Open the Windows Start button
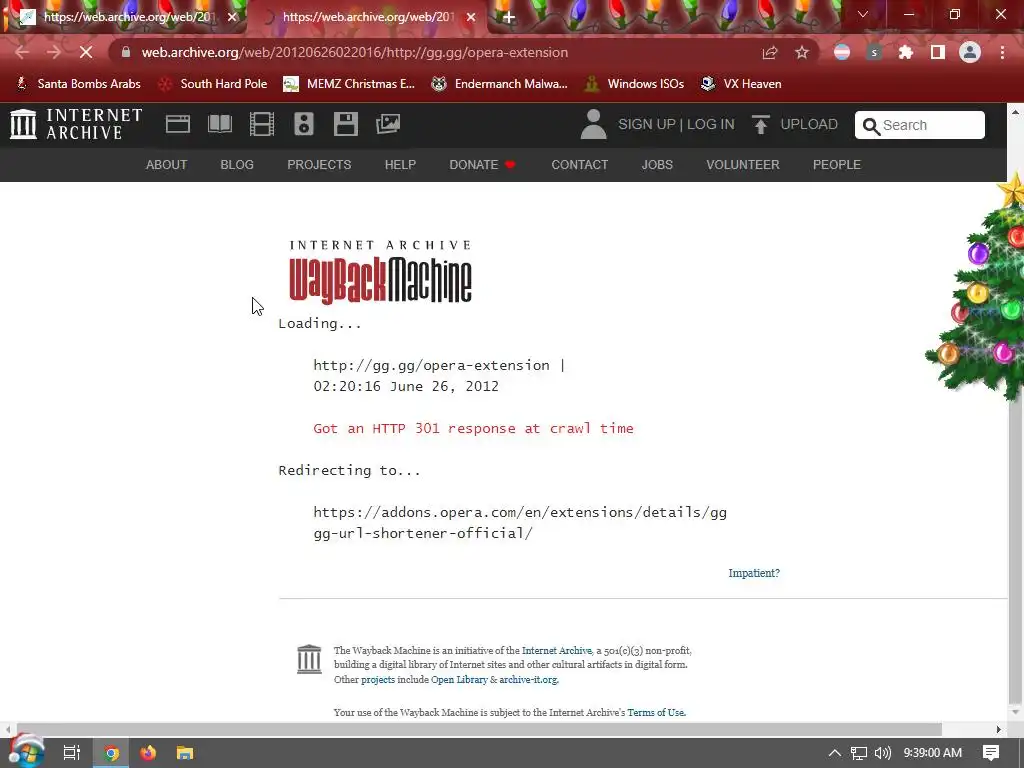This screenshot has width=1024, height=768. [x=26, y=752]
